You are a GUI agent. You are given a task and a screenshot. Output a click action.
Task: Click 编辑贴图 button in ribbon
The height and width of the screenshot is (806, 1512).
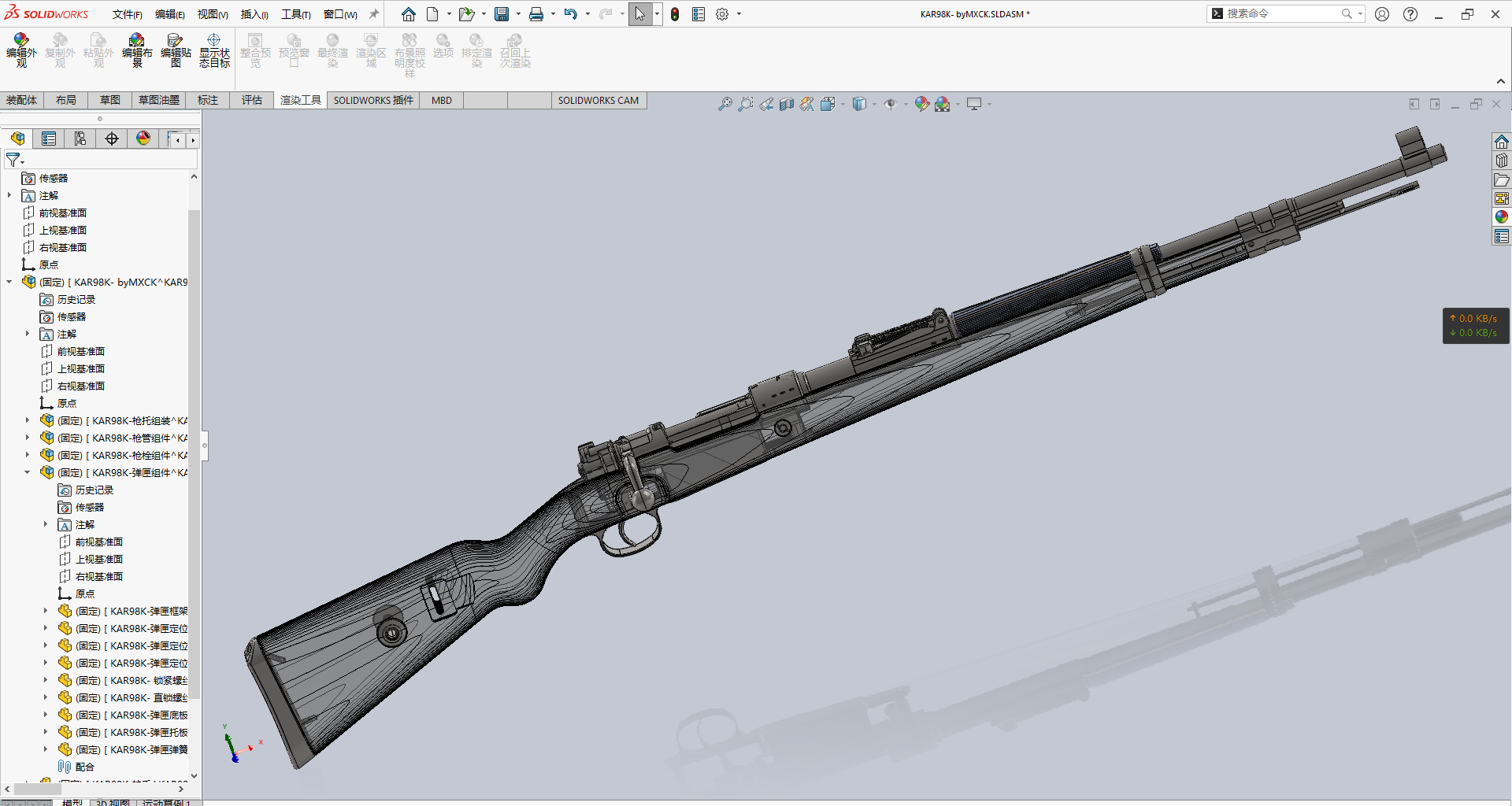click(176, 50)
